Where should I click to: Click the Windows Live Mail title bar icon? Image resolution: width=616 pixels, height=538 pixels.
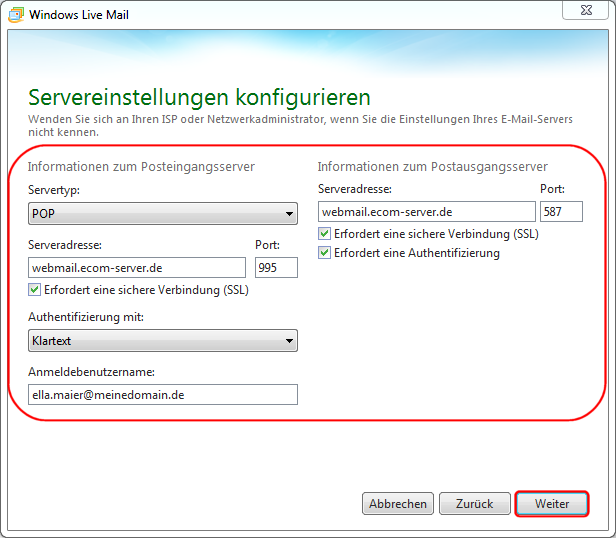click(16, 15)
